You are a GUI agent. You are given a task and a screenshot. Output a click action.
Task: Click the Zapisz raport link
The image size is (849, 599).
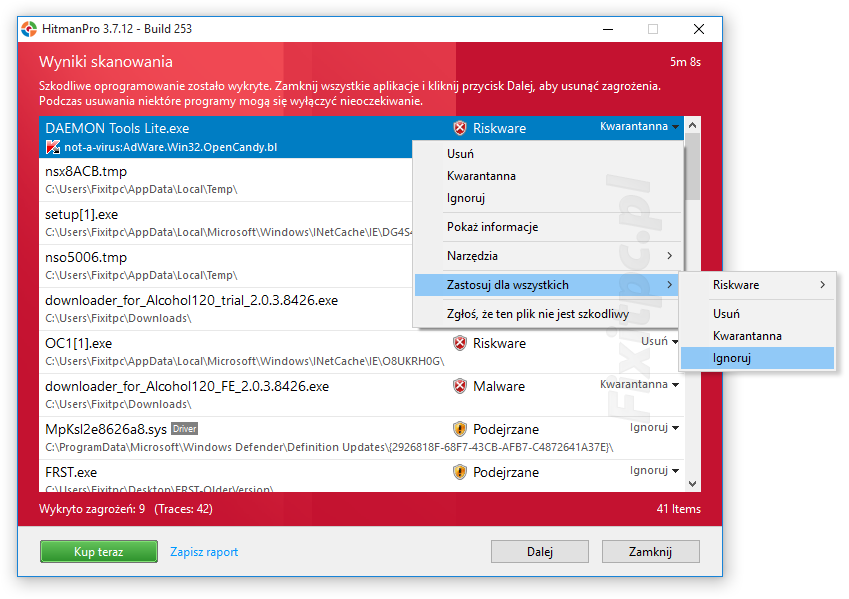click(x=204, y=552)
